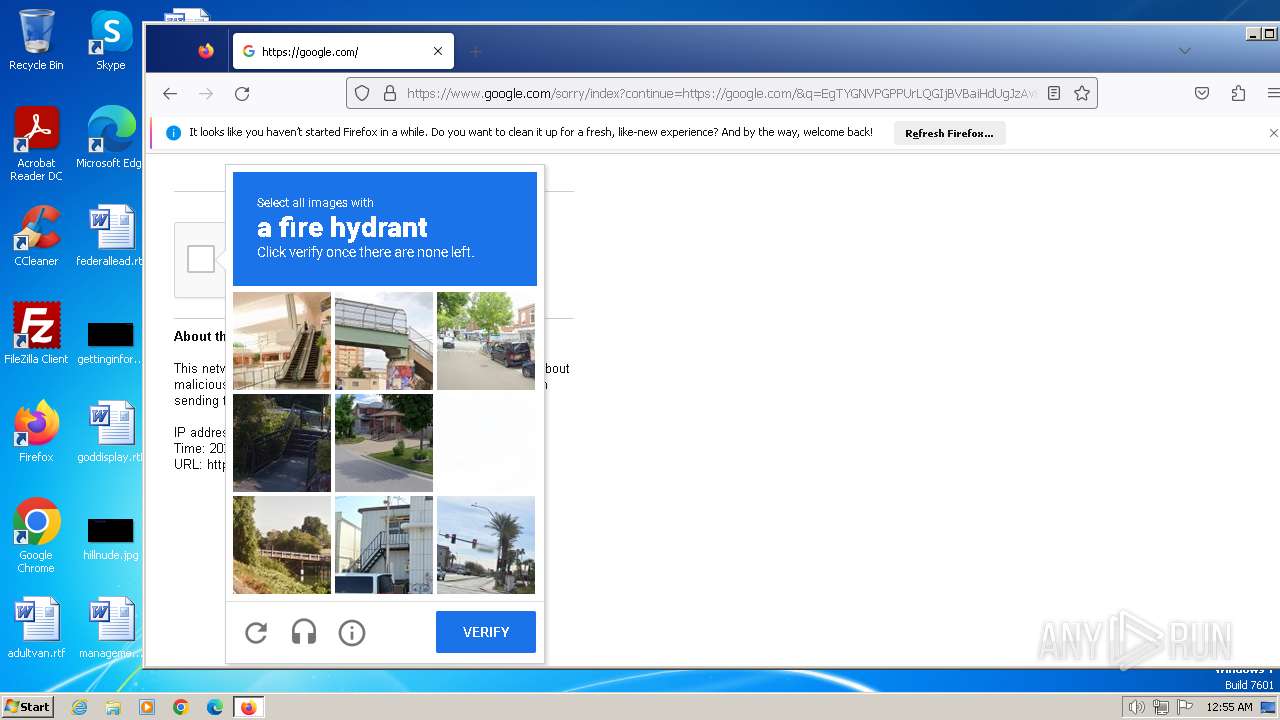1280x720 pixels.
Task: Select the house with driveway image tile
Action: [x=384, y=443]
